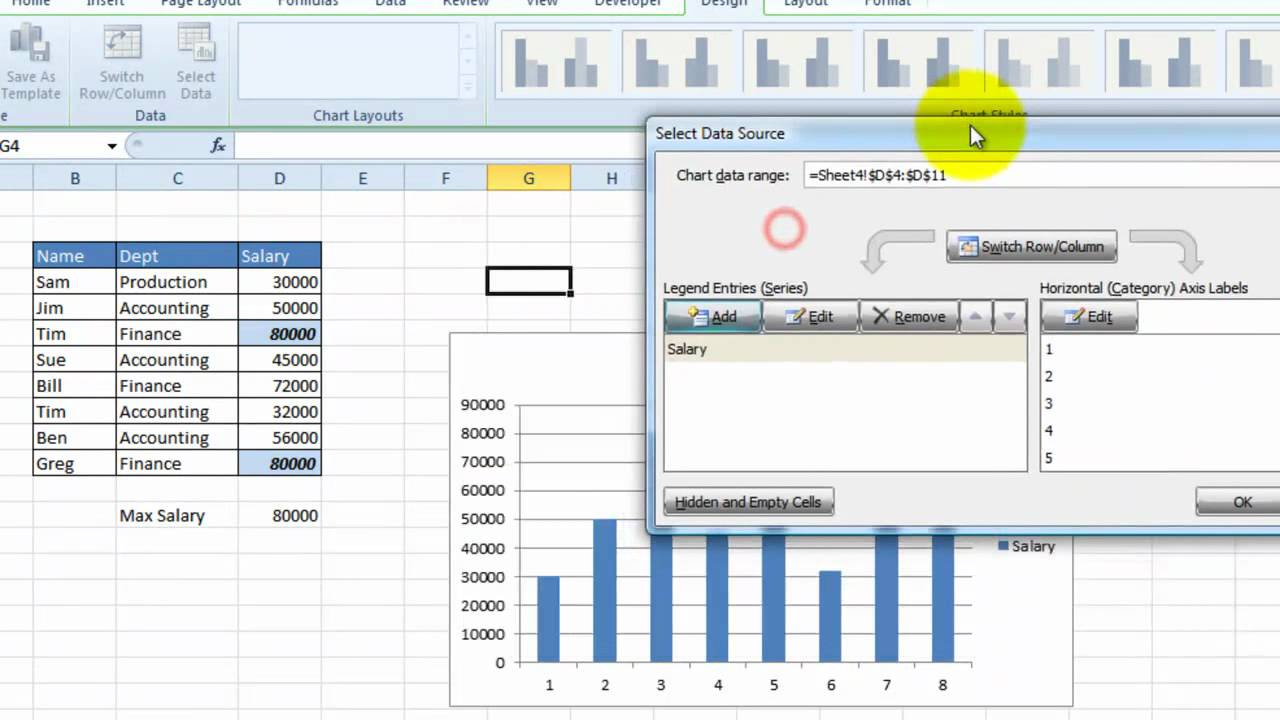Move the Salary series down with arrow
1280x720 pixels.
click(1010, 317)
